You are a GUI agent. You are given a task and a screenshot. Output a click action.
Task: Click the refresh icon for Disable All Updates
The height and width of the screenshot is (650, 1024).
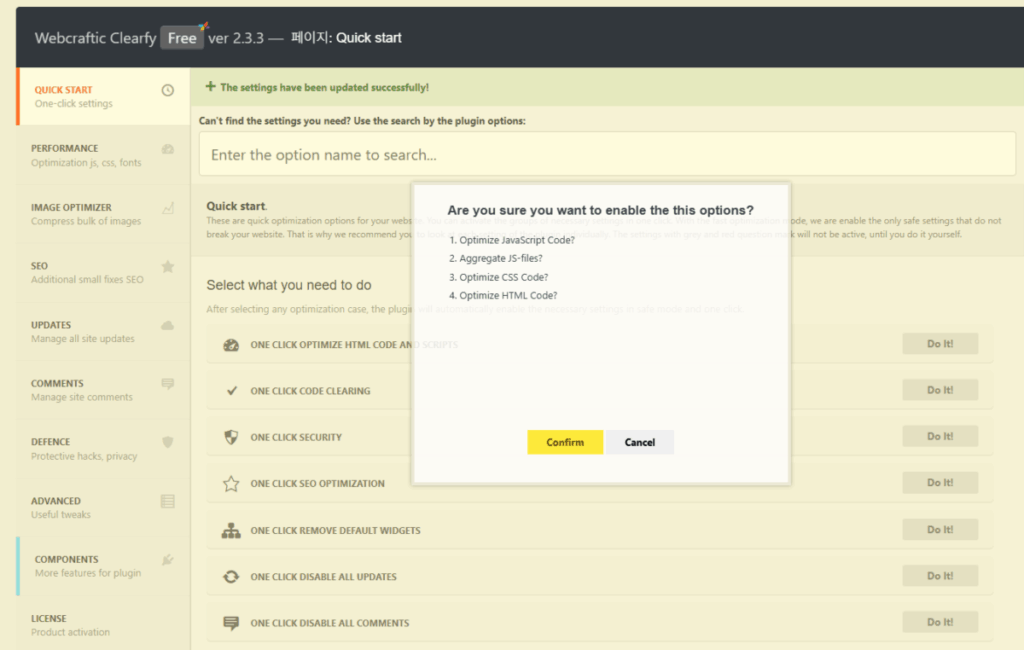[231, 577]
